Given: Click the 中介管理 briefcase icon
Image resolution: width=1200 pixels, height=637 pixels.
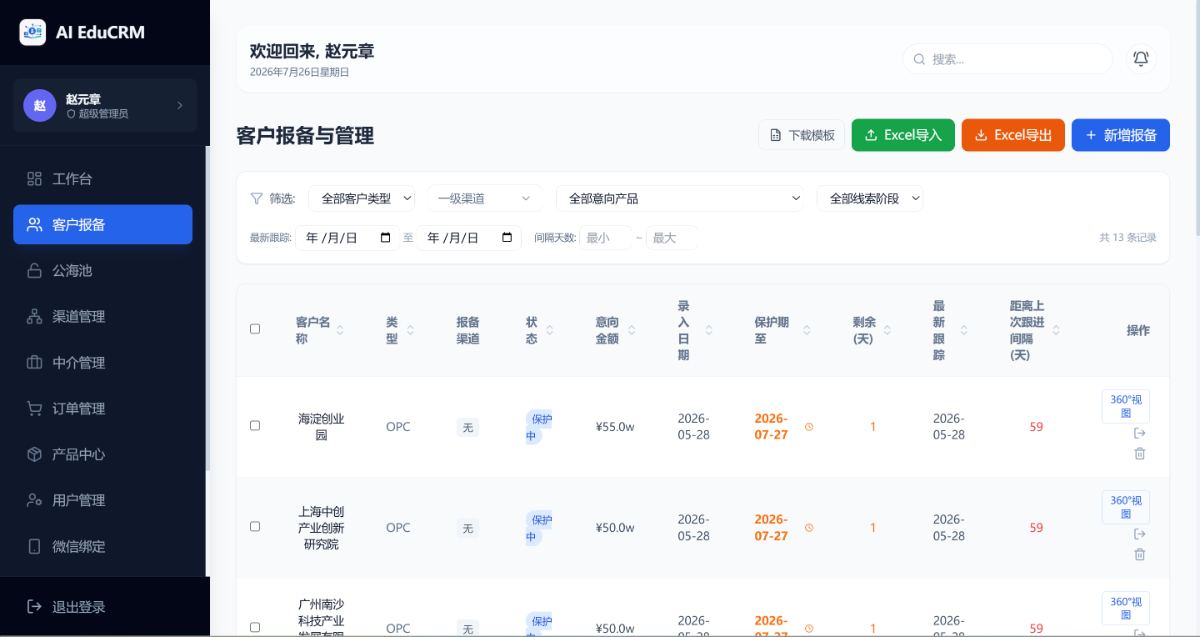Looking at the screenshot, I should click(34, 363).
